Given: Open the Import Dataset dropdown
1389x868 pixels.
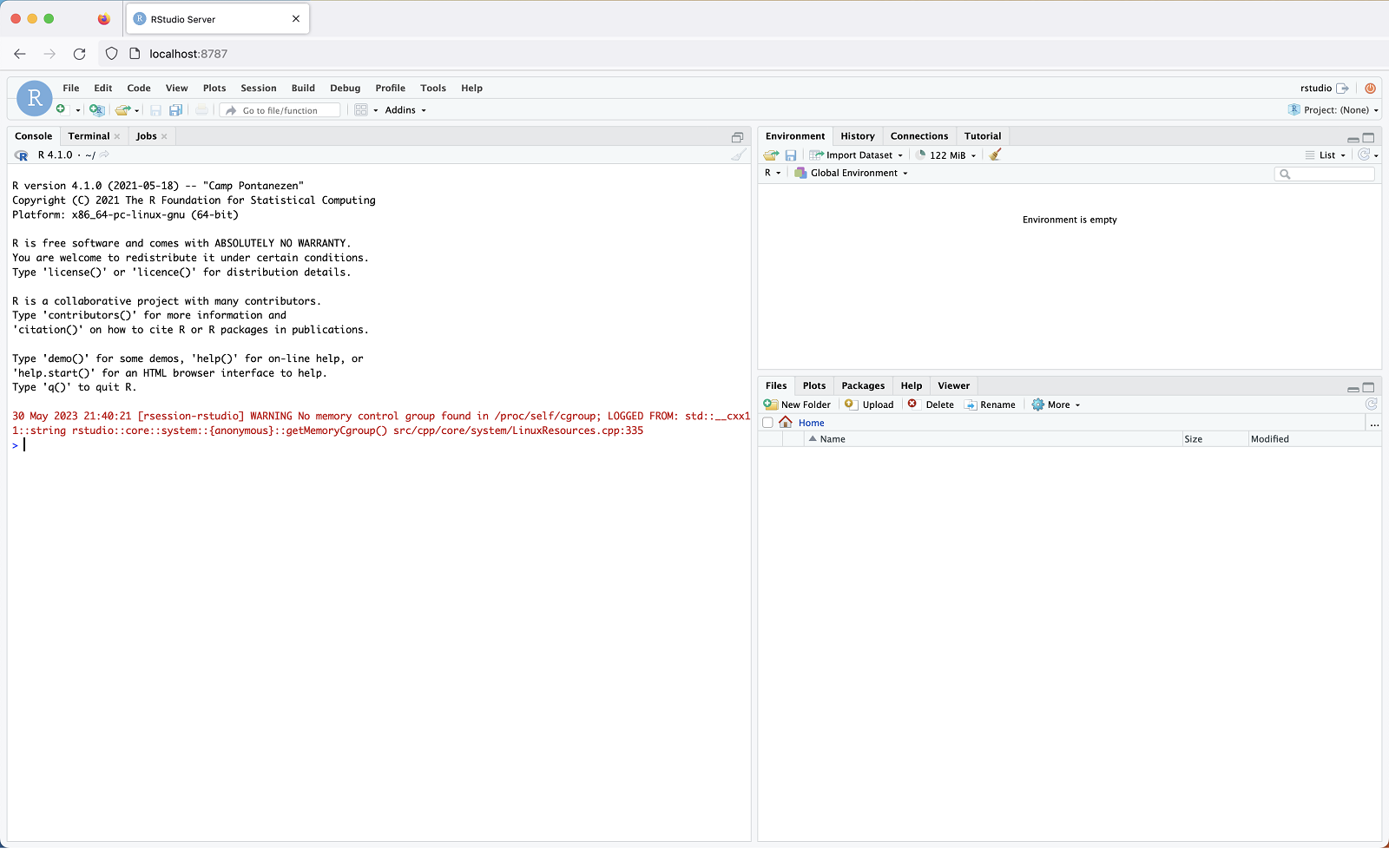Looking at the screenshot, I should coord(857,155).
